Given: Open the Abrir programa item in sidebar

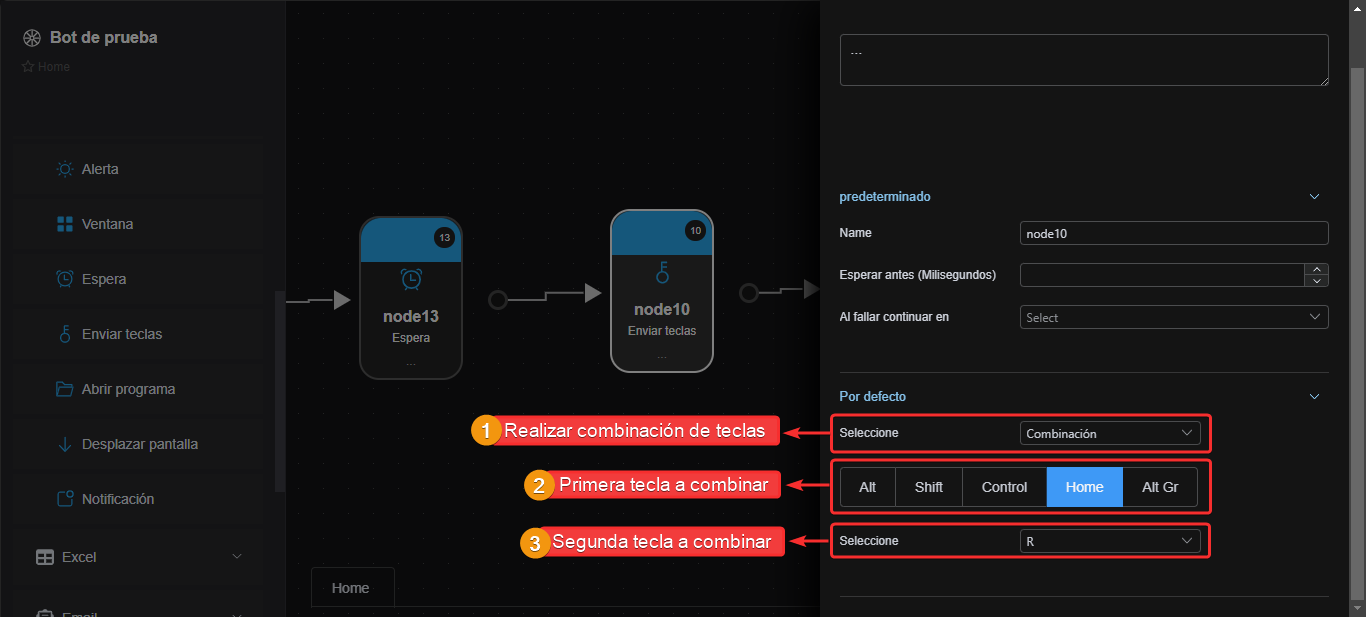Looking at the screenshot, I should coord(140,389).
